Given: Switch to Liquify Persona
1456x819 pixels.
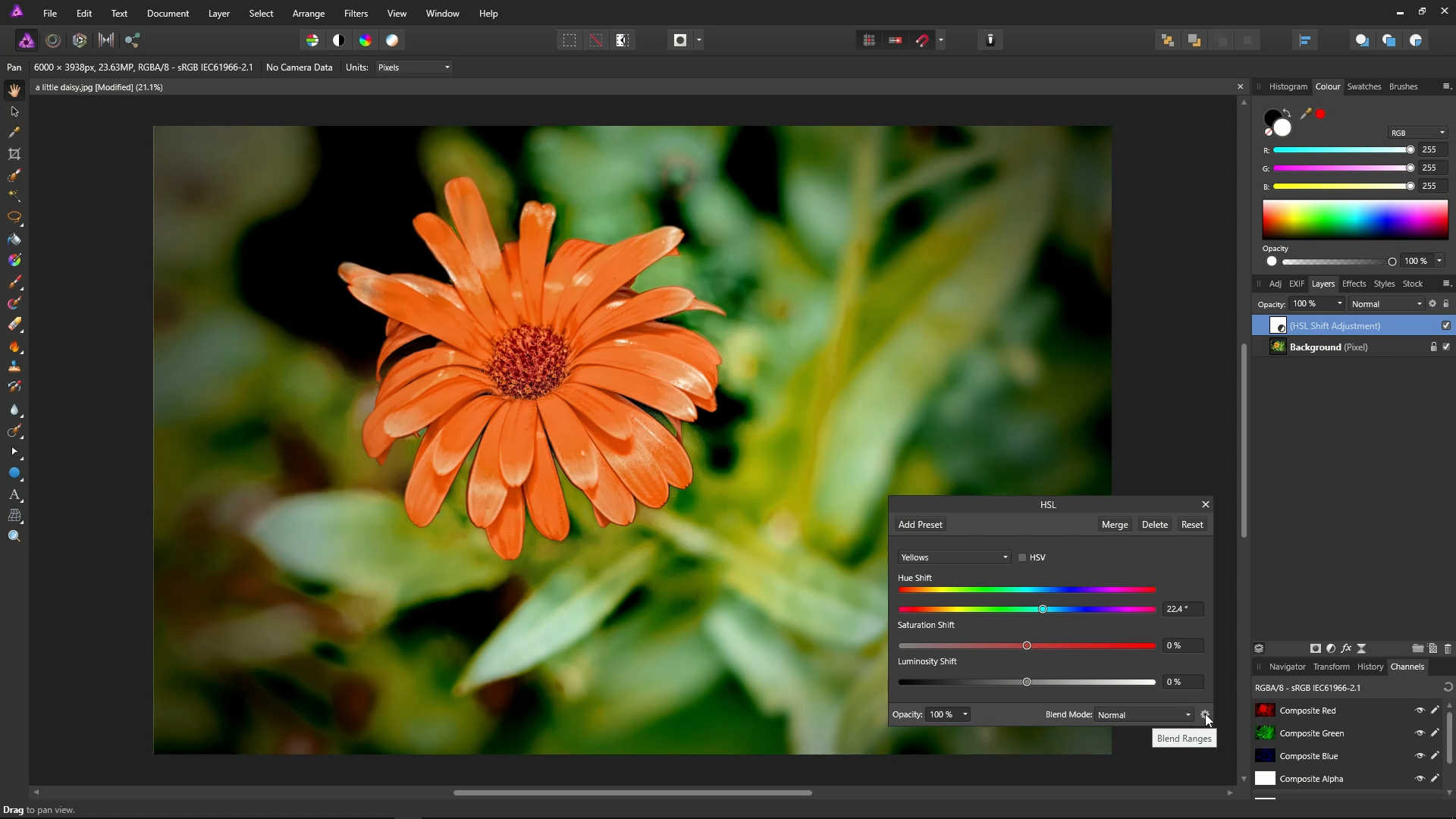Looking at the screenshot, I should click(x=53, y=40).
